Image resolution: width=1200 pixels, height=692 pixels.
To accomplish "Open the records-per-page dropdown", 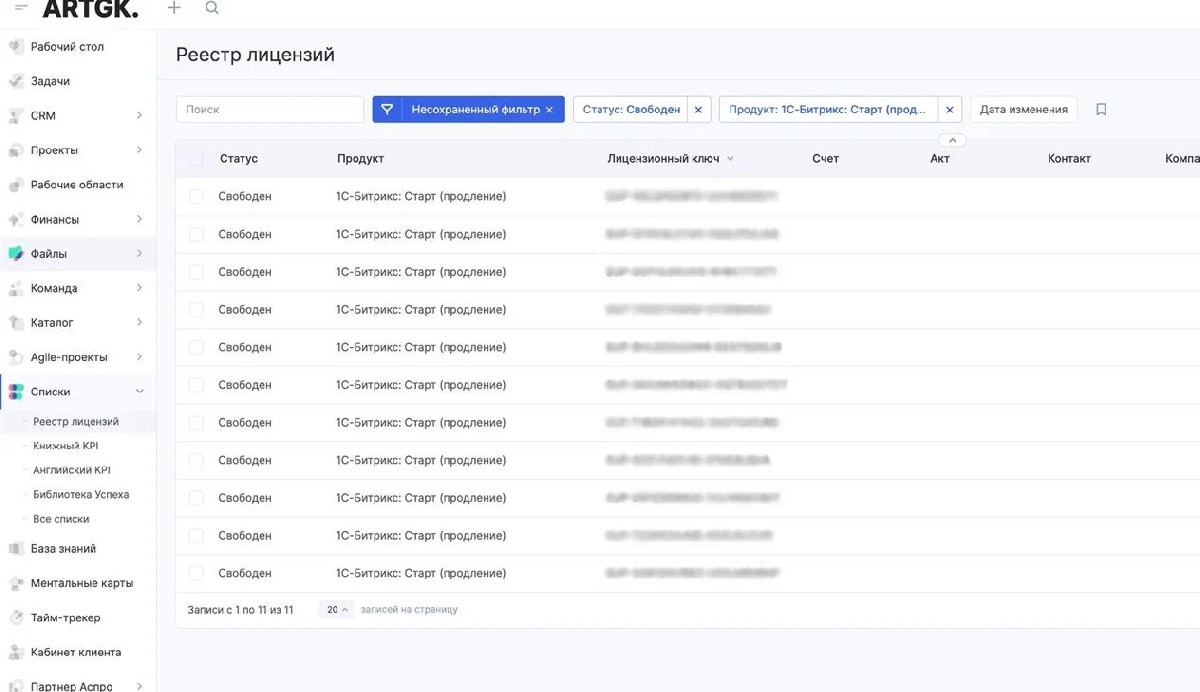I will pyautogui.click(x=336, y=610).
